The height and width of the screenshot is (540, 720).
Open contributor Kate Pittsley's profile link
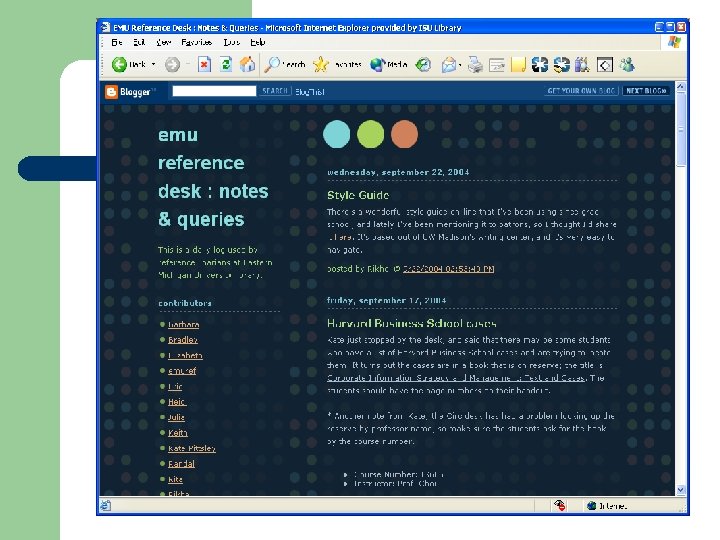tap(191, 448)
